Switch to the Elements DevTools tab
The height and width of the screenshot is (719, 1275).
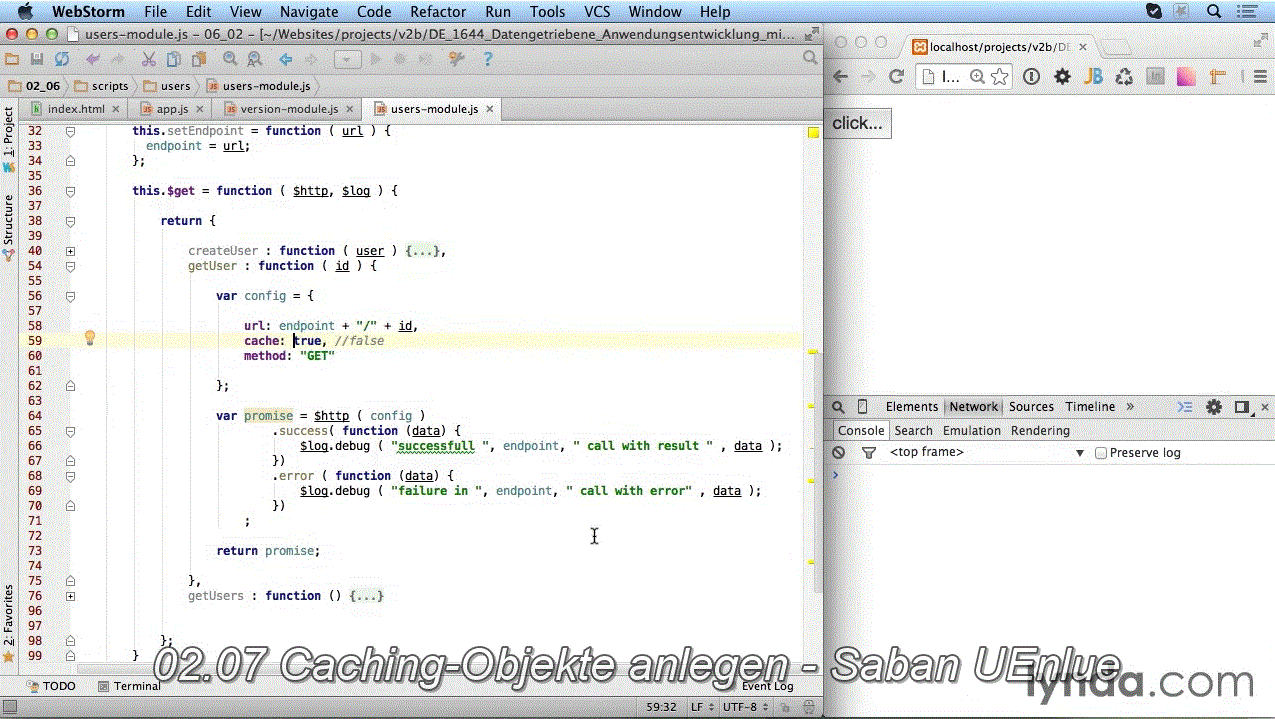point(912,407)
